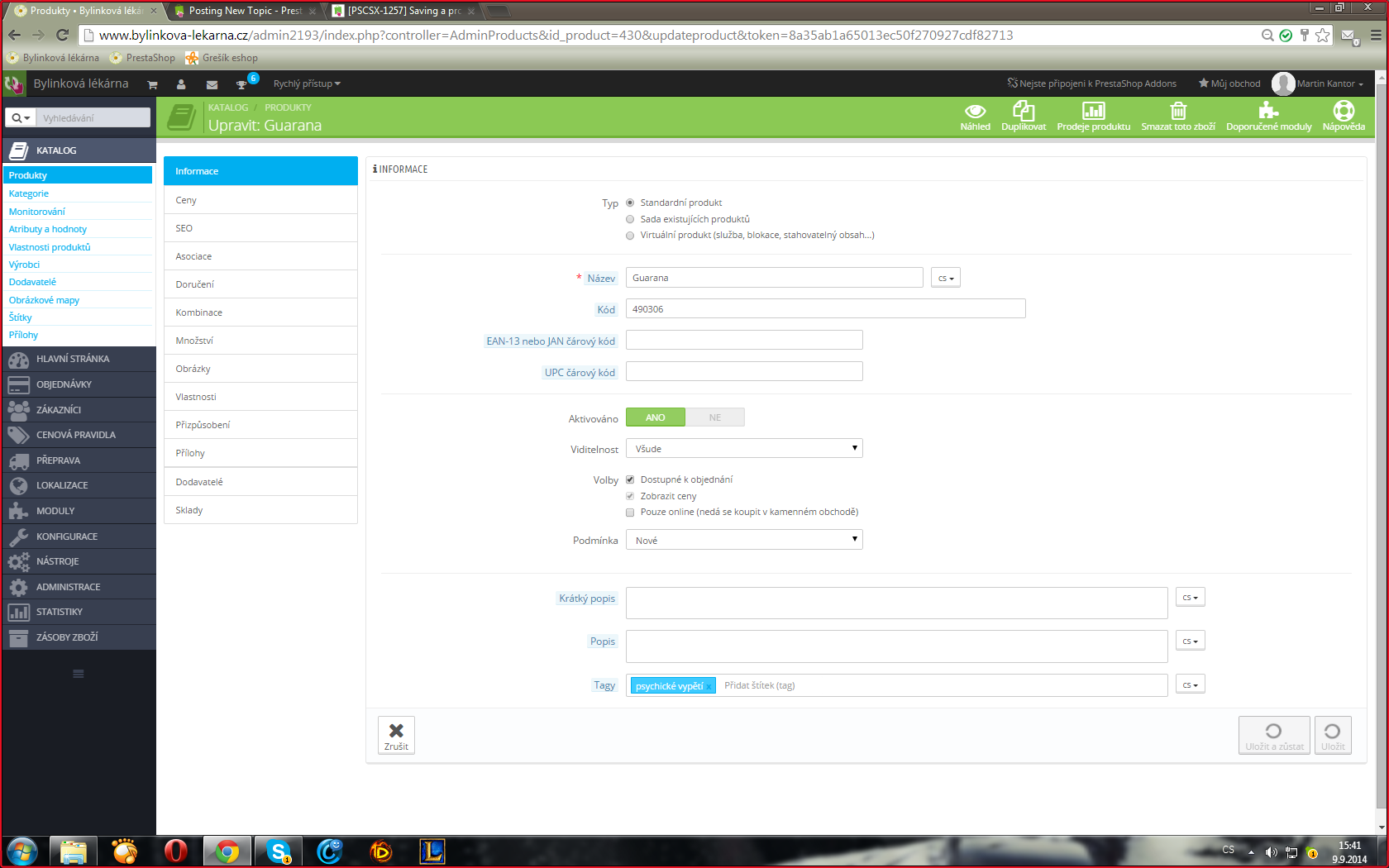1389x868 pixels.
Task: Open language dropdown next to Tagy
Action: (x=1190, y=684)
